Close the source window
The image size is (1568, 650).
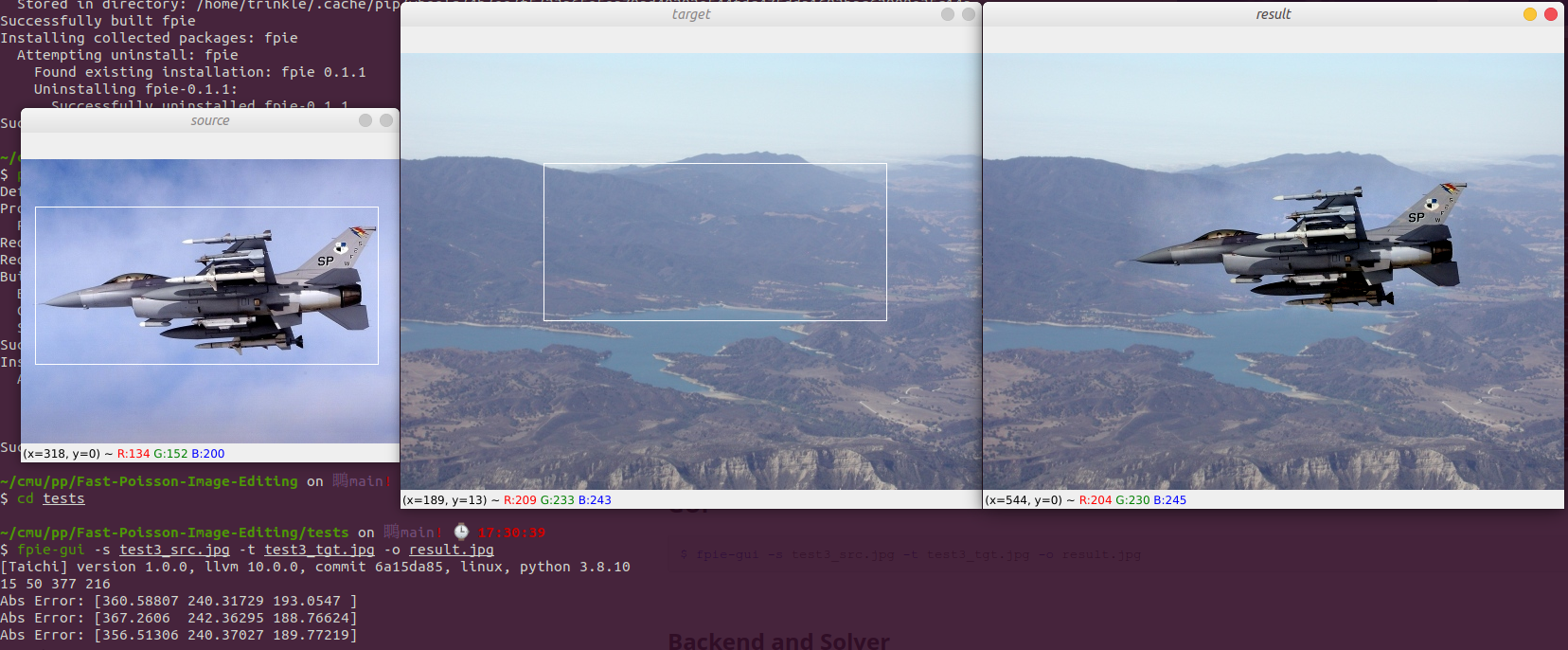click(386, 120)
